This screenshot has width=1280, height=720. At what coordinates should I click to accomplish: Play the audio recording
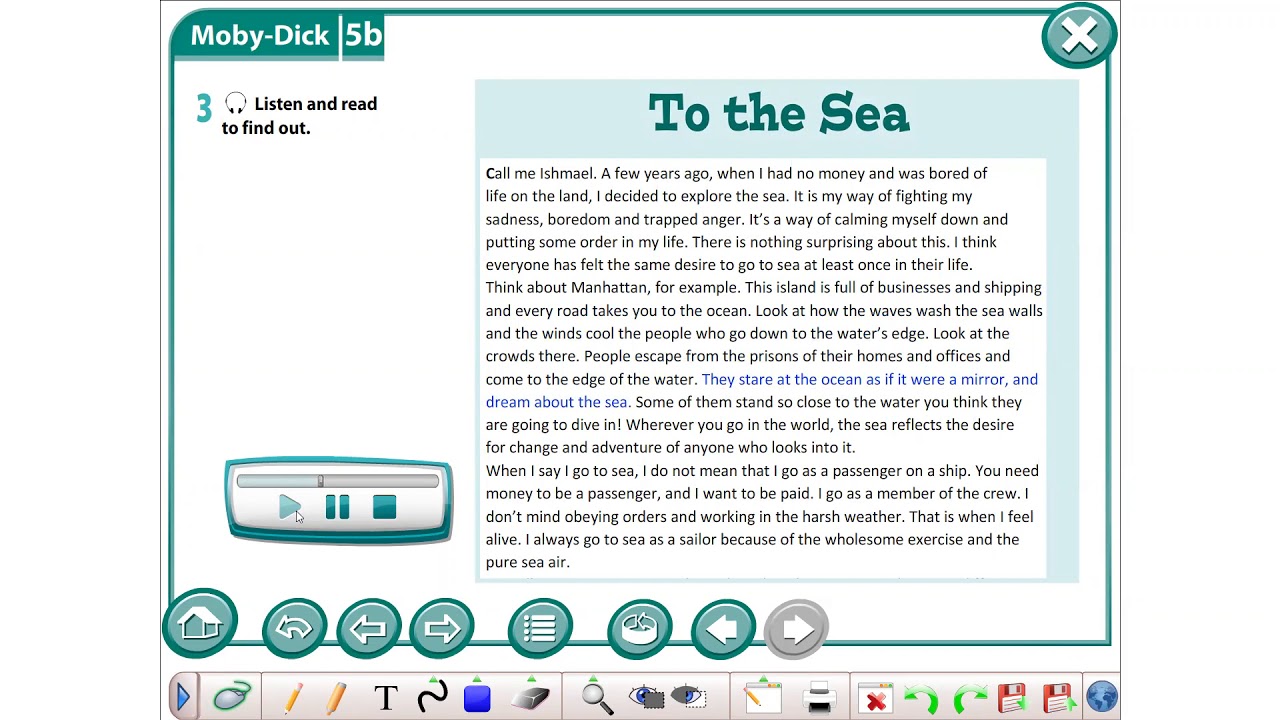pyautogui.click(x=289, y=508)
